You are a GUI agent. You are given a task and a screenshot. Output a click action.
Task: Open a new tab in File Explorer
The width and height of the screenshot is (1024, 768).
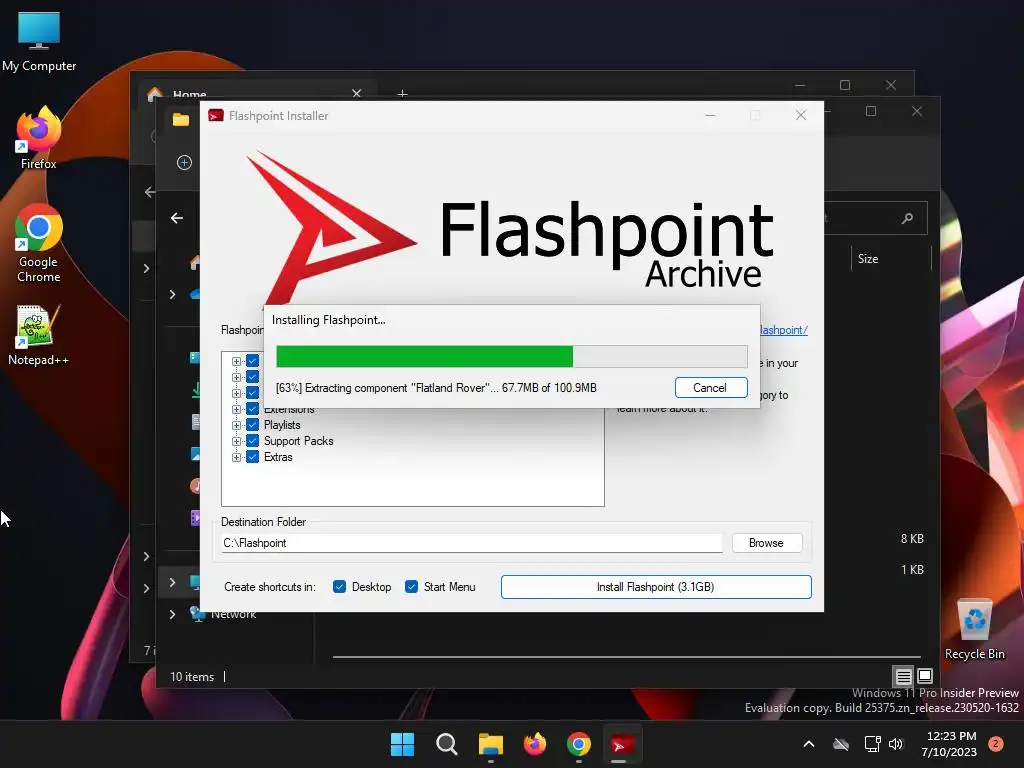pos(403,94)
